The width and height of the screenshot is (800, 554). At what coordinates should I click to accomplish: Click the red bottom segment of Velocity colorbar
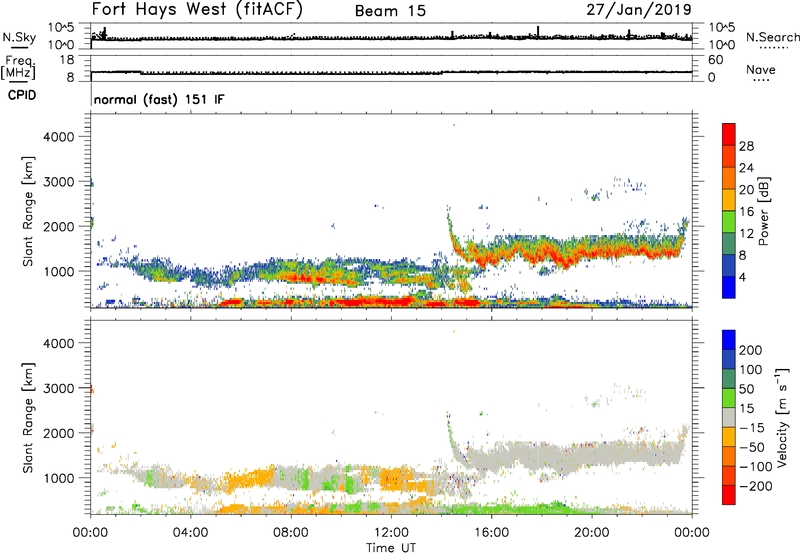click(729, 495)
